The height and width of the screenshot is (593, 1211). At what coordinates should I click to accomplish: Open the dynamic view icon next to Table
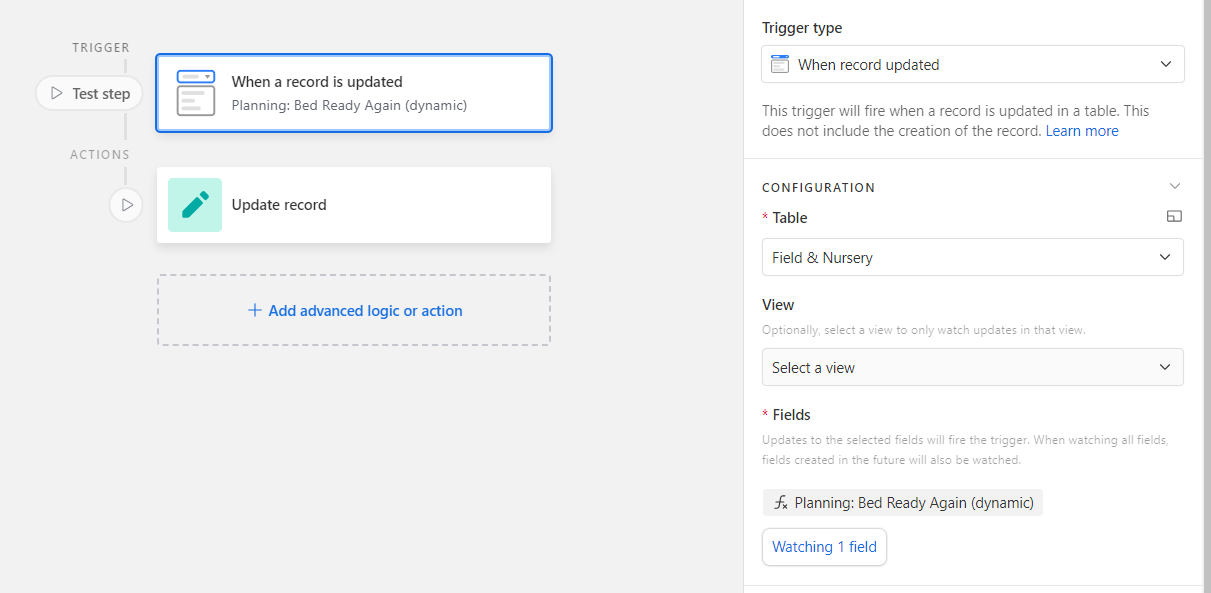tap(1174, 217)
